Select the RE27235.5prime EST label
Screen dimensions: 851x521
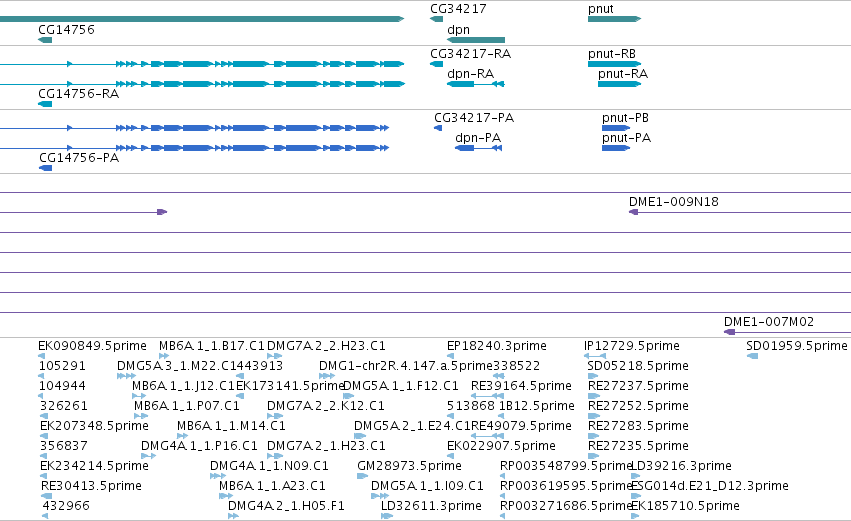click(x=638, y=446)
